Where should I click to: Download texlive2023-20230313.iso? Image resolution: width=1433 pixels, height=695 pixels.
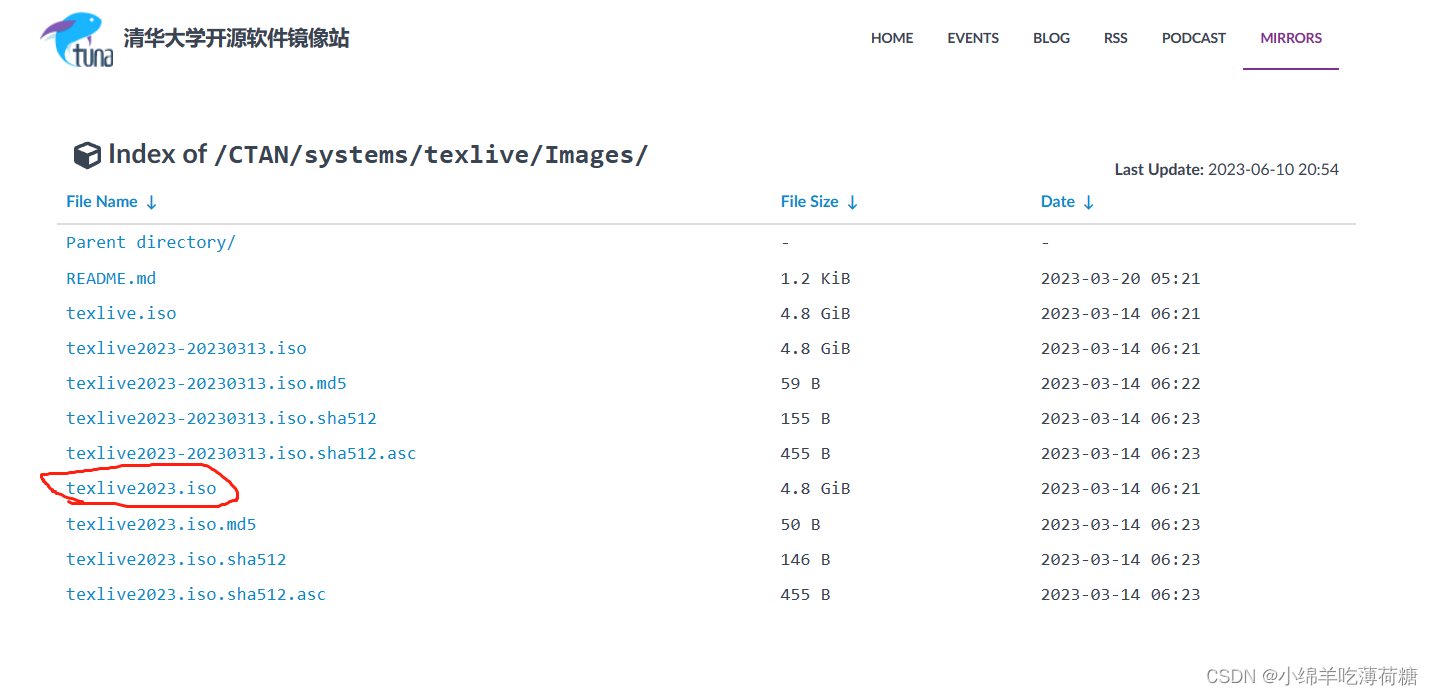186,348
